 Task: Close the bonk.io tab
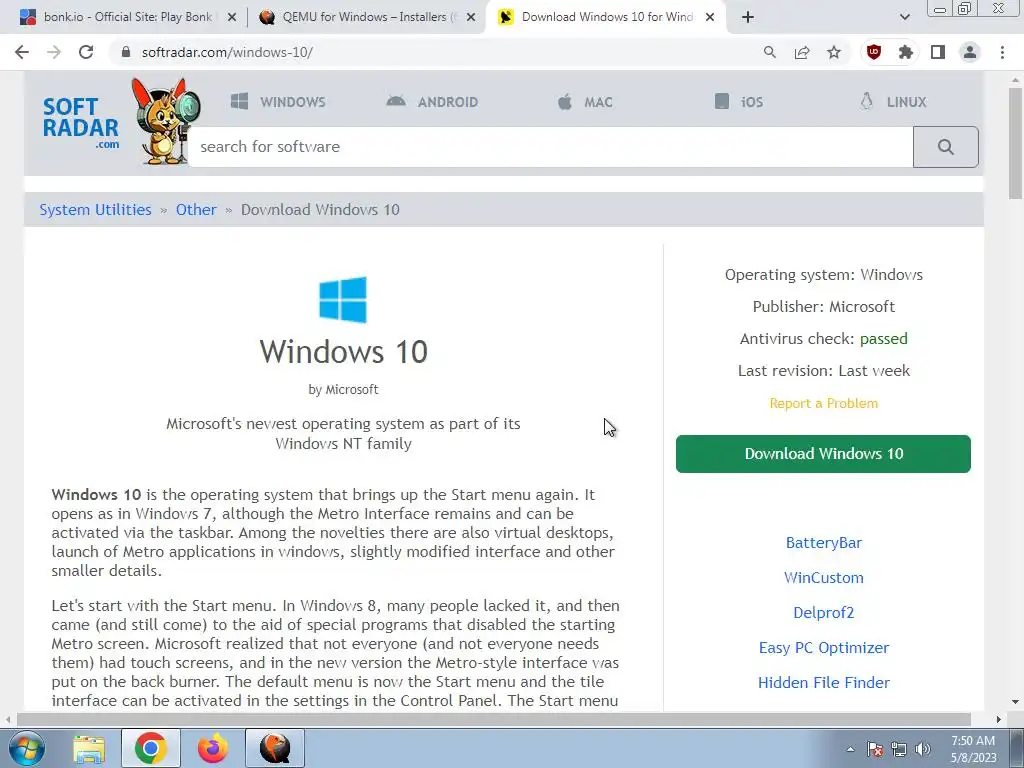pyautogui.click(x=231, y=17)
